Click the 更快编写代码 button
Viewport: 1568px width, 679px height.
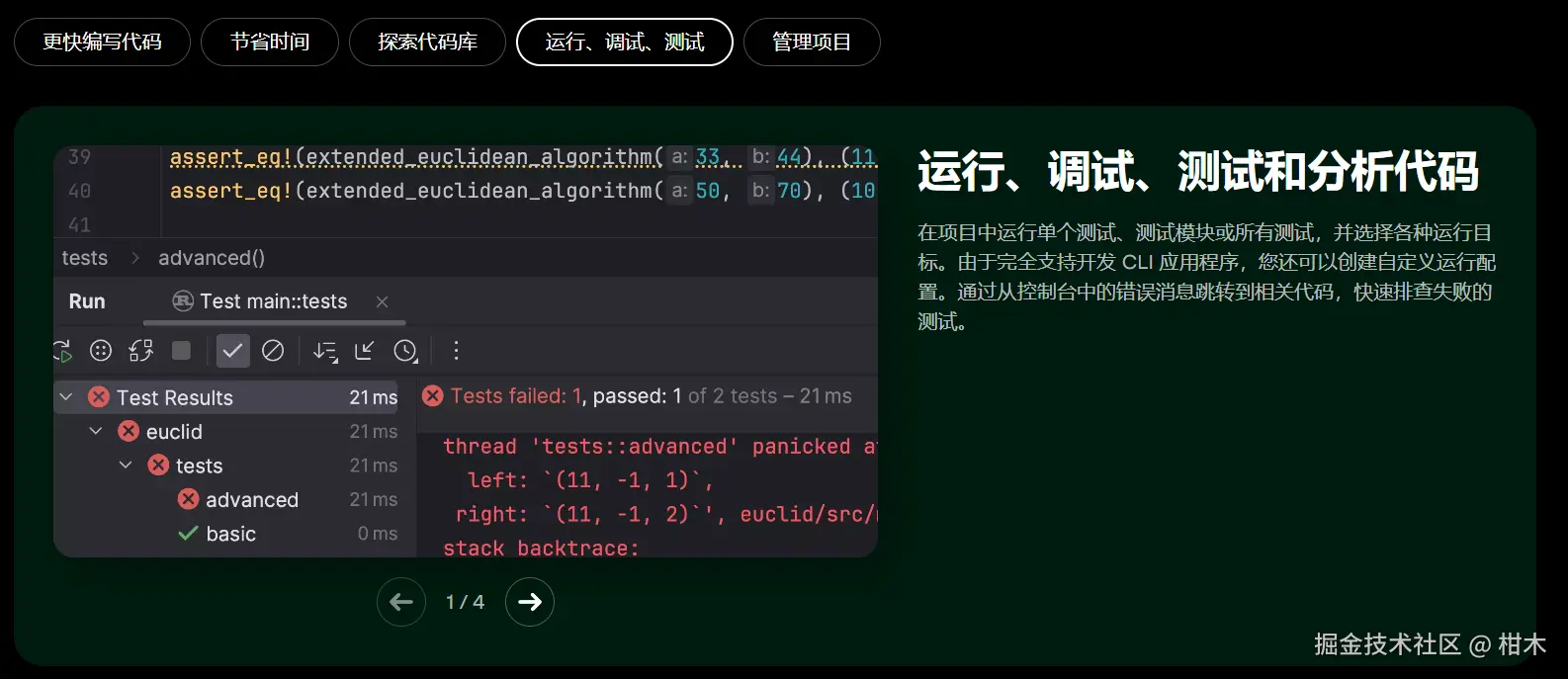click(102, 42)
